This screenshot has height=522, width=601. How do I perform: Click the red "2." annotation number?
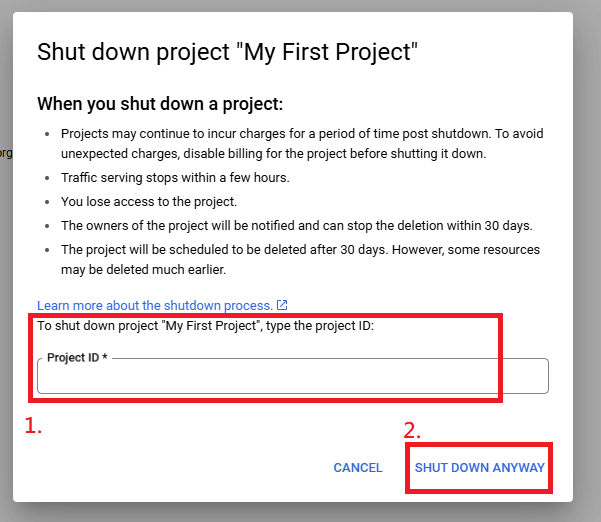[x=412, y=432]
